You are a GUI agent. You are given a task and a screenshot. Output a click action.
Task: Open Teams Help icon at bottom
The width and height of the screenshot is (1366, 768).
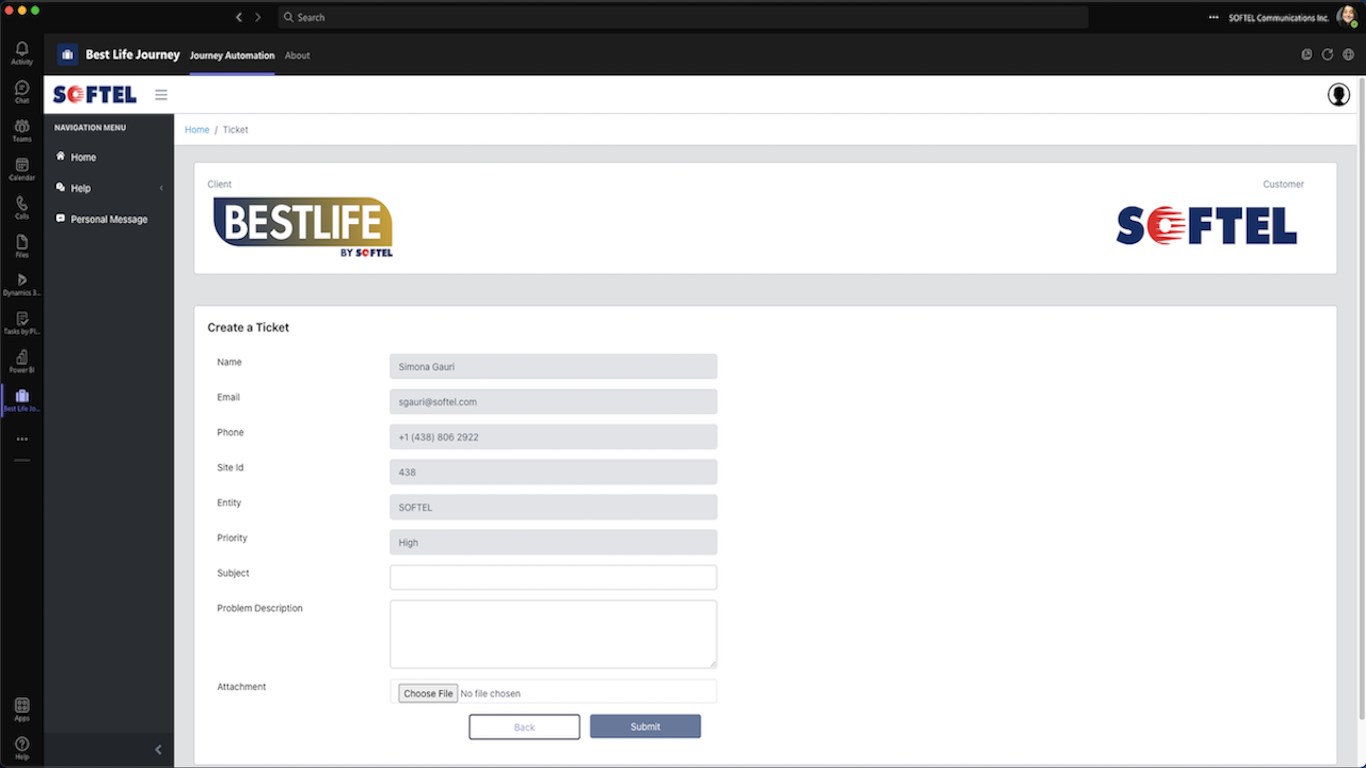pos(21,748)
